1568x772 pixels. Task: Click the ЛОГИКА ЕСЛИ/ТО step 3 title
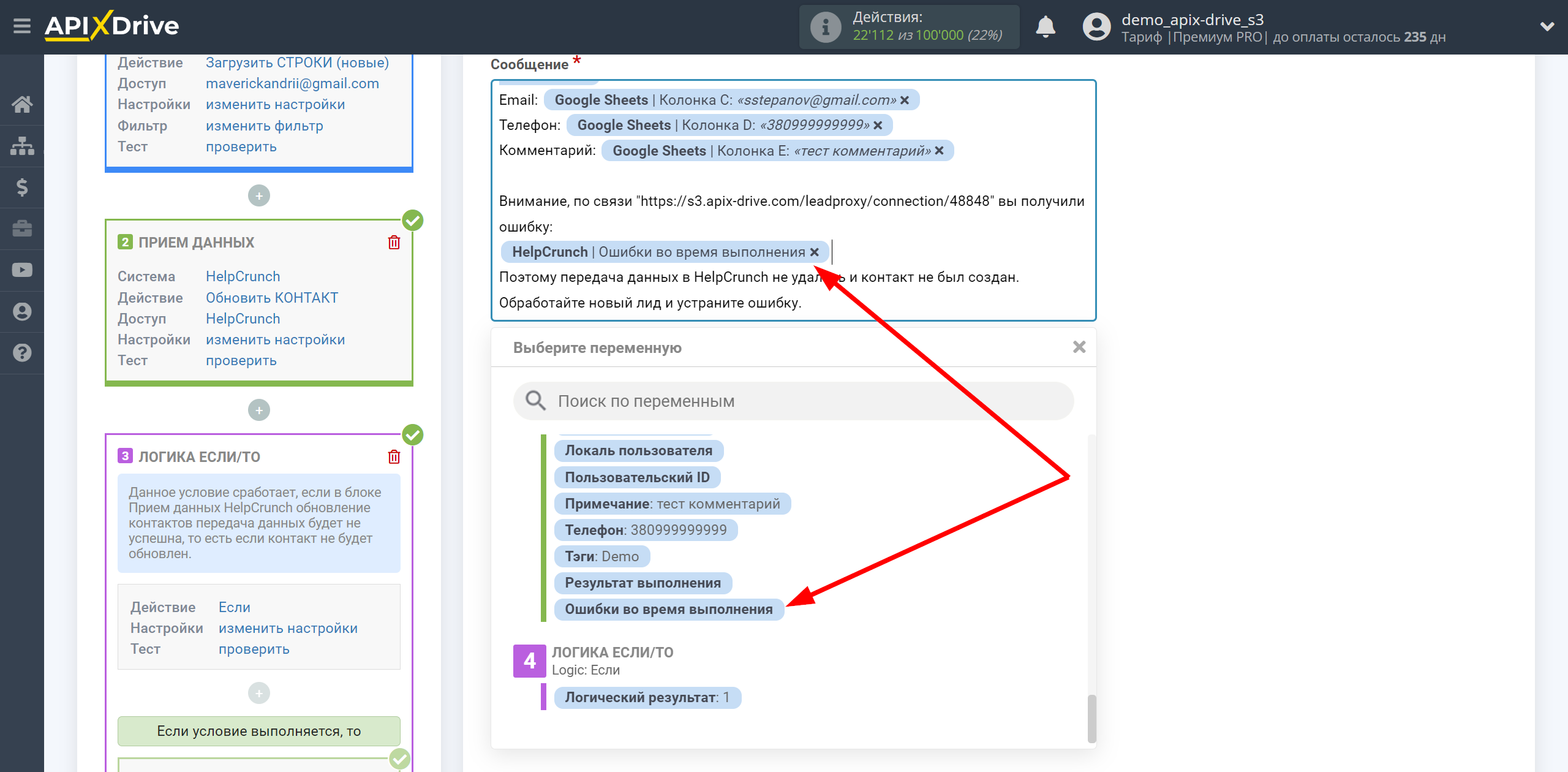199,457
